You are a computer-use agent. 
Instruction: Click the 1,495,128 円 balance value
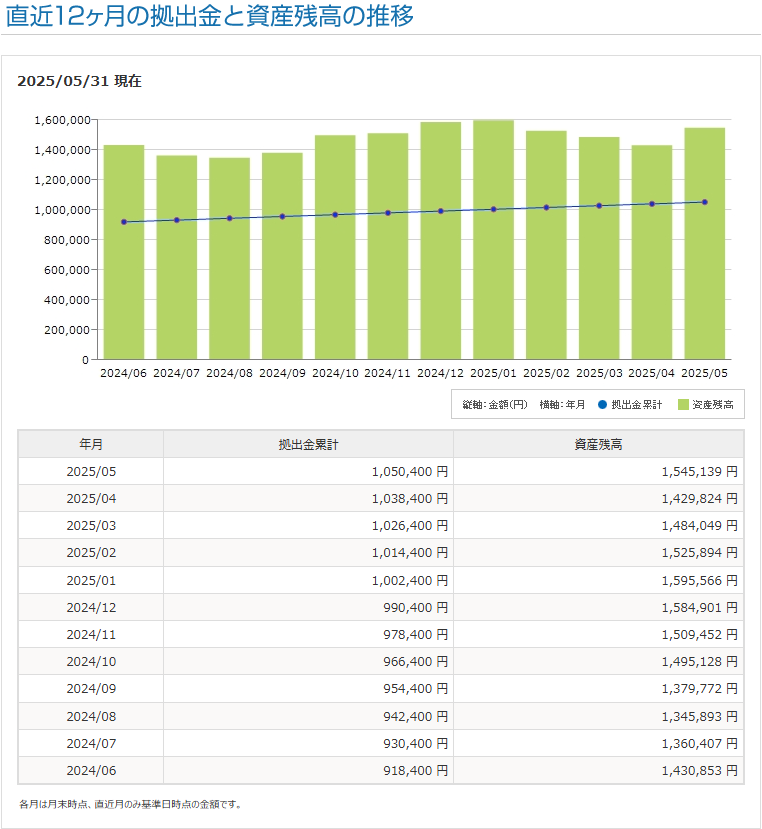pos(700,661)
